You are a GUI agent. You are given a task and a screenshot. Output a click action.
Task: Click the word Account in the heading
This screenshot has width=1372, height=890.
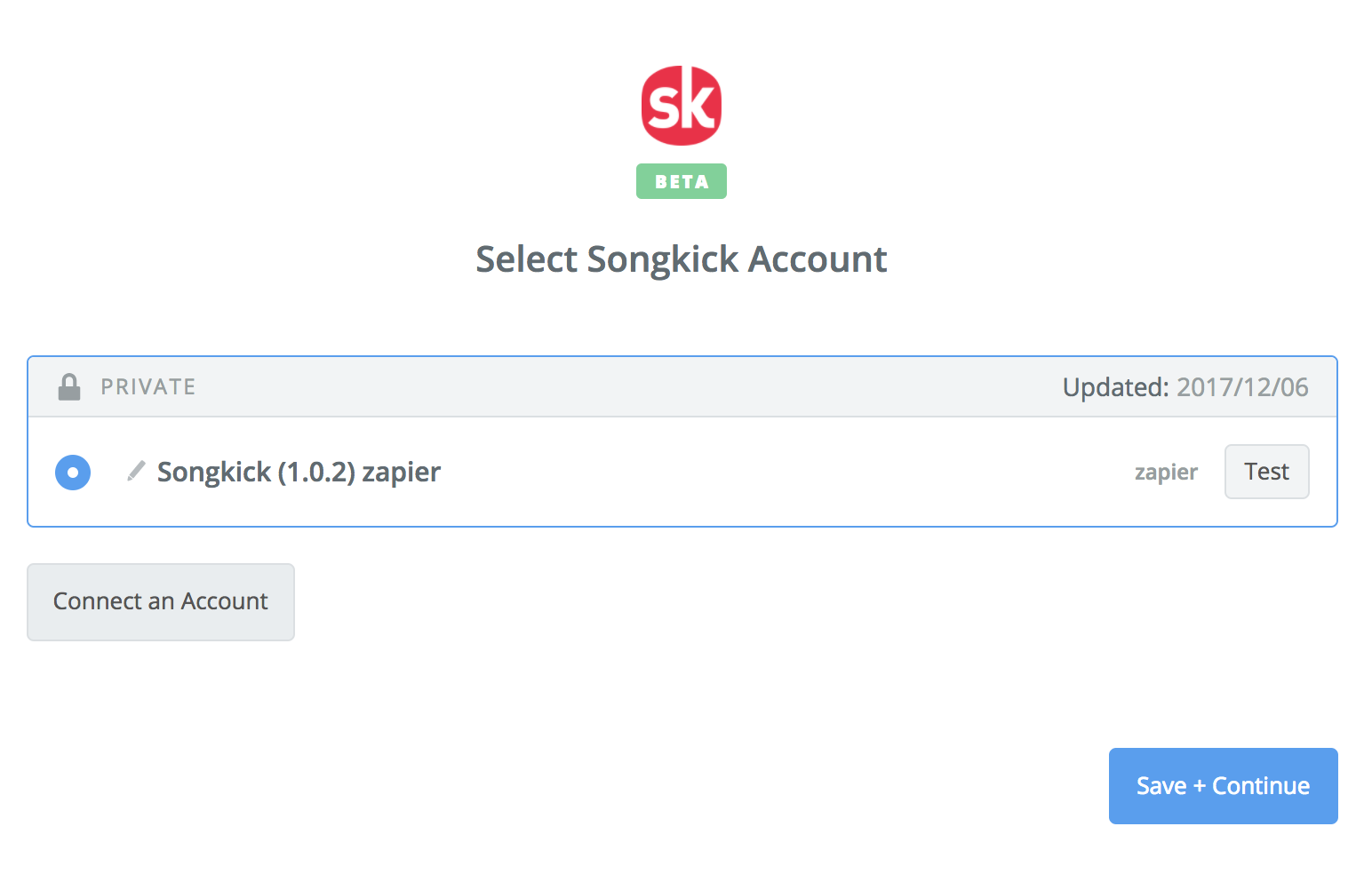click(x=818, y=259)
